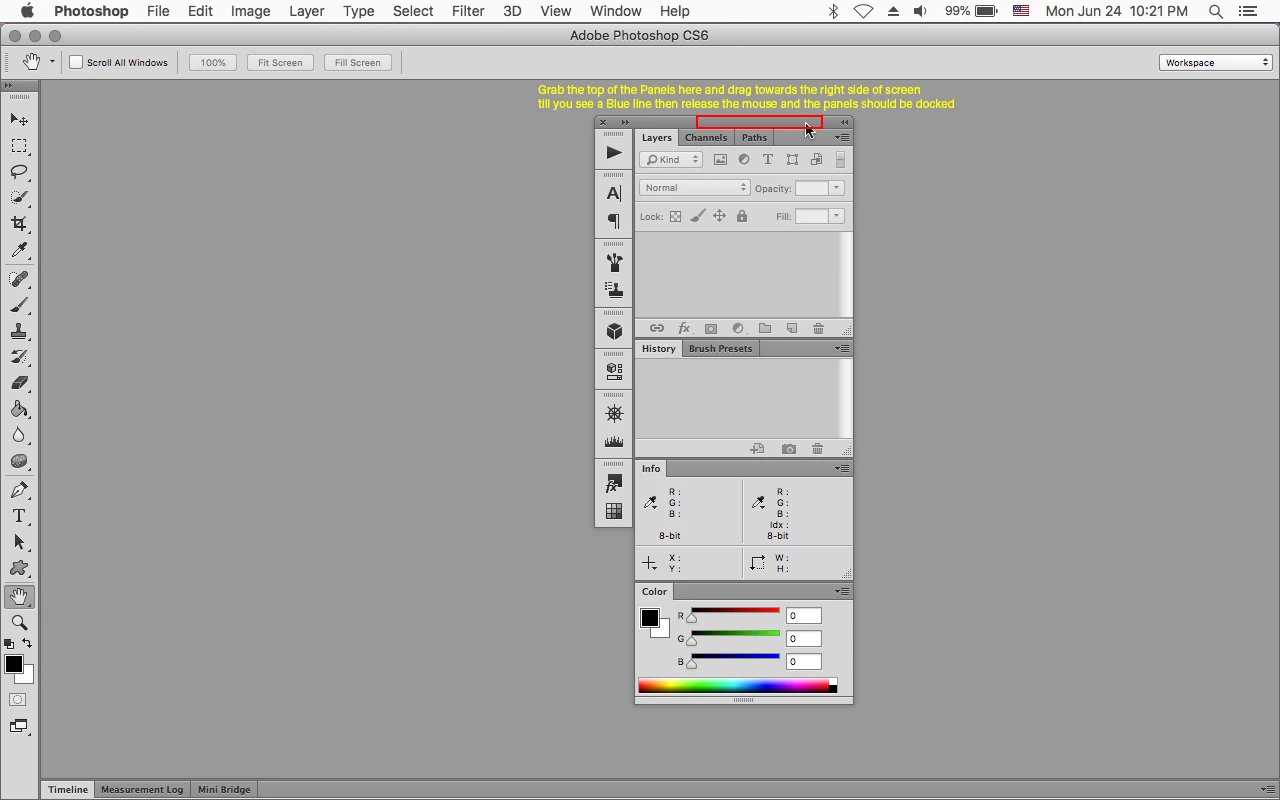Viewport: 1280px width, 800px height.
Task: Open the Normal blend mode dropdown
Action: pyautogui.click(x=695, y=188)
